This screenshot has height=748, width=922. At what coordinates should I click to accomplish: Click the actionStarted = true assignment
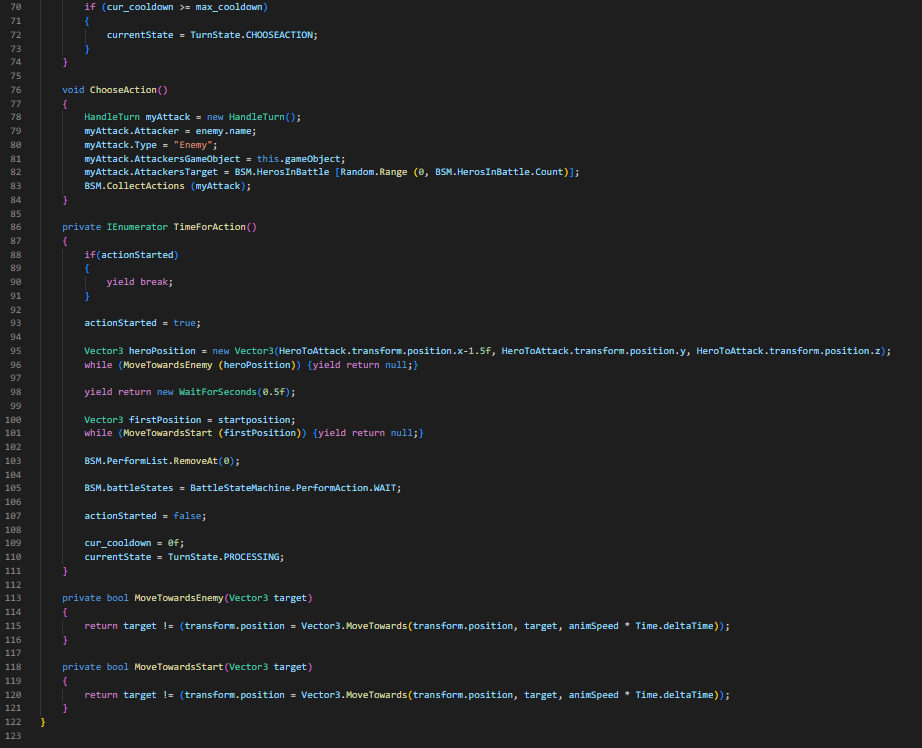(x=142, y=323)
